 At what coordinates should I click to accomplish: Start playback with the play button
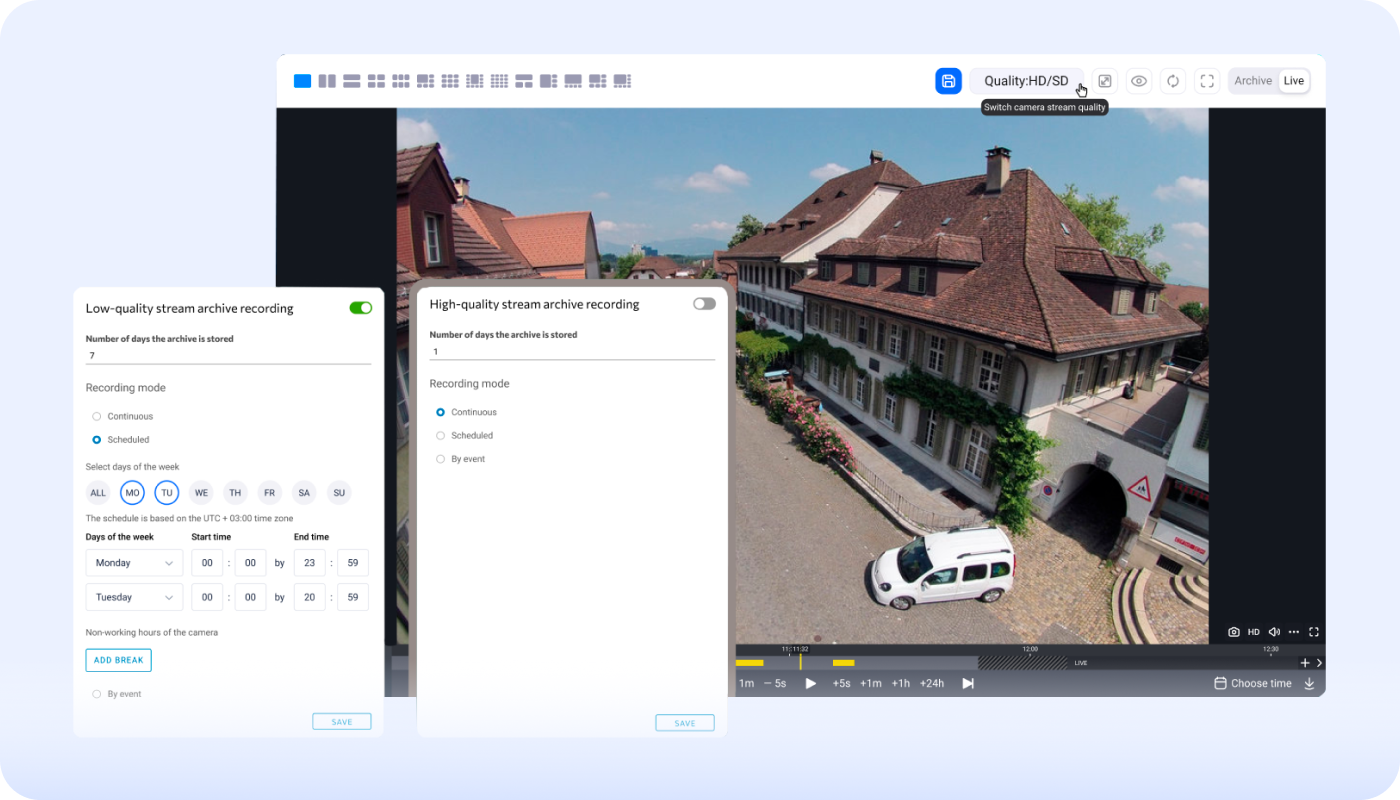point(811,683)
